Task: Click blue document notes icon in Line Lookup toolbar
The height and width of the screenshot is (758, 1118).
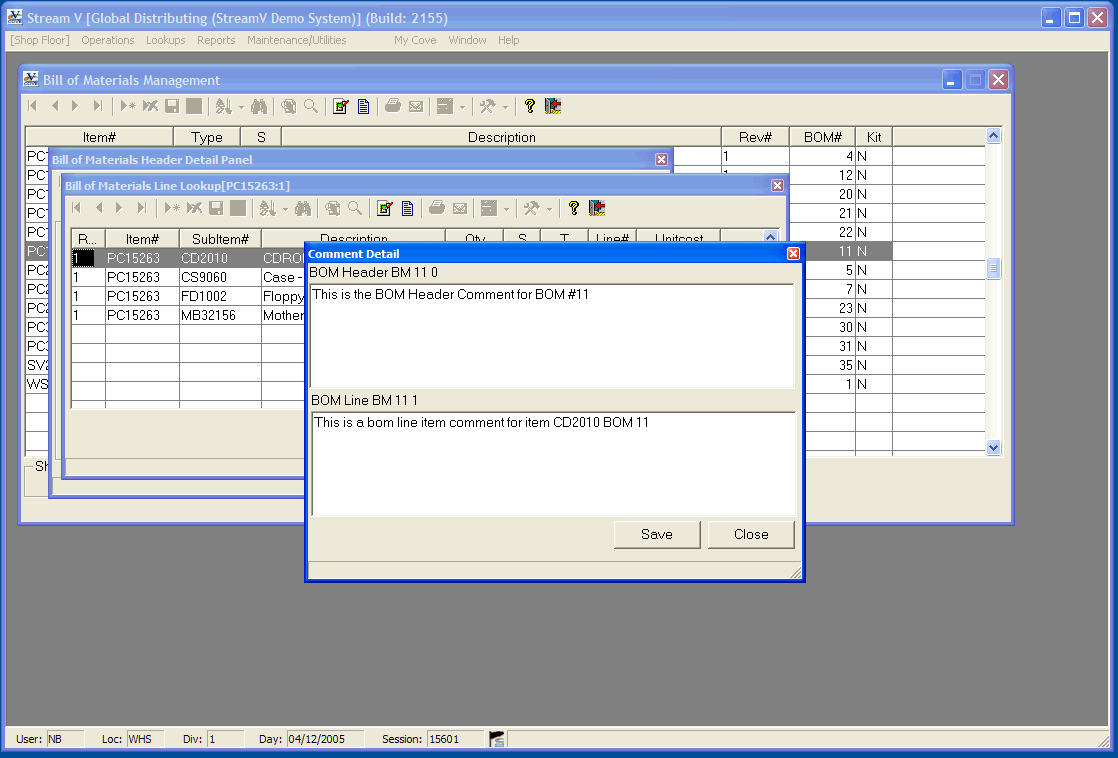Action: (408, 208)
